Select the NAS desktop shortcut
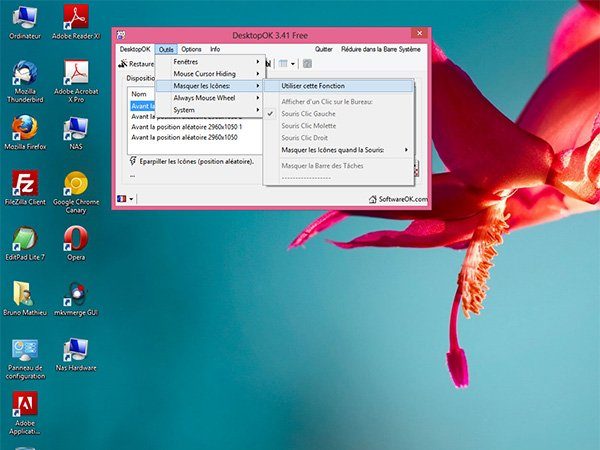The width and height of the screenshot is (600, 450). [76, 132]
